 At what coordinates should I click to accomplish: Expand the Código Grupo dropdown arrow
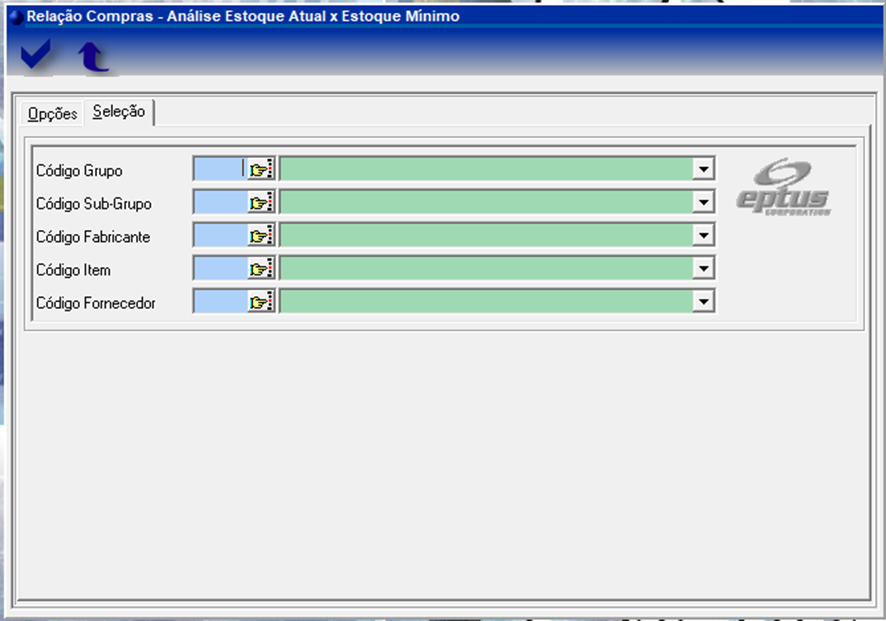(x=704, y=170)
